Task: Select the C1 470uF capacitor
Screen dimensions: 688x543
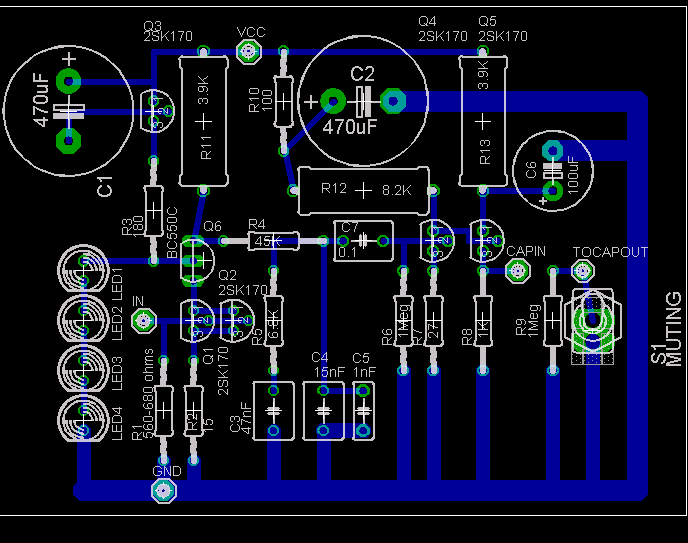Action: click(x=68, y=111)
